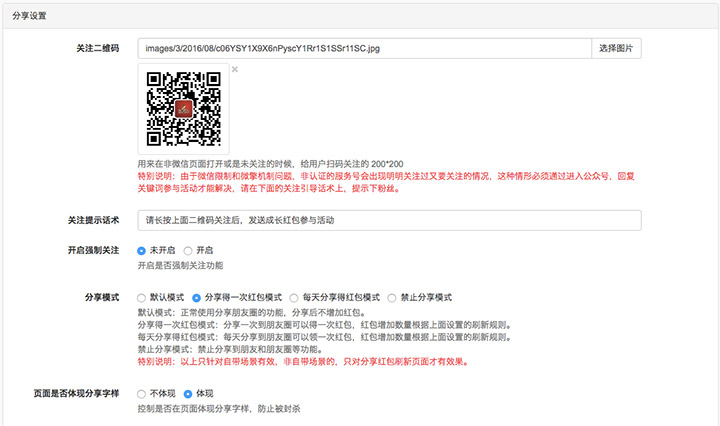Viewport: 720px width, 426px height.
Task: Click the description line starting 默认模式：正常使用
Action: click(x=252, y=313)
